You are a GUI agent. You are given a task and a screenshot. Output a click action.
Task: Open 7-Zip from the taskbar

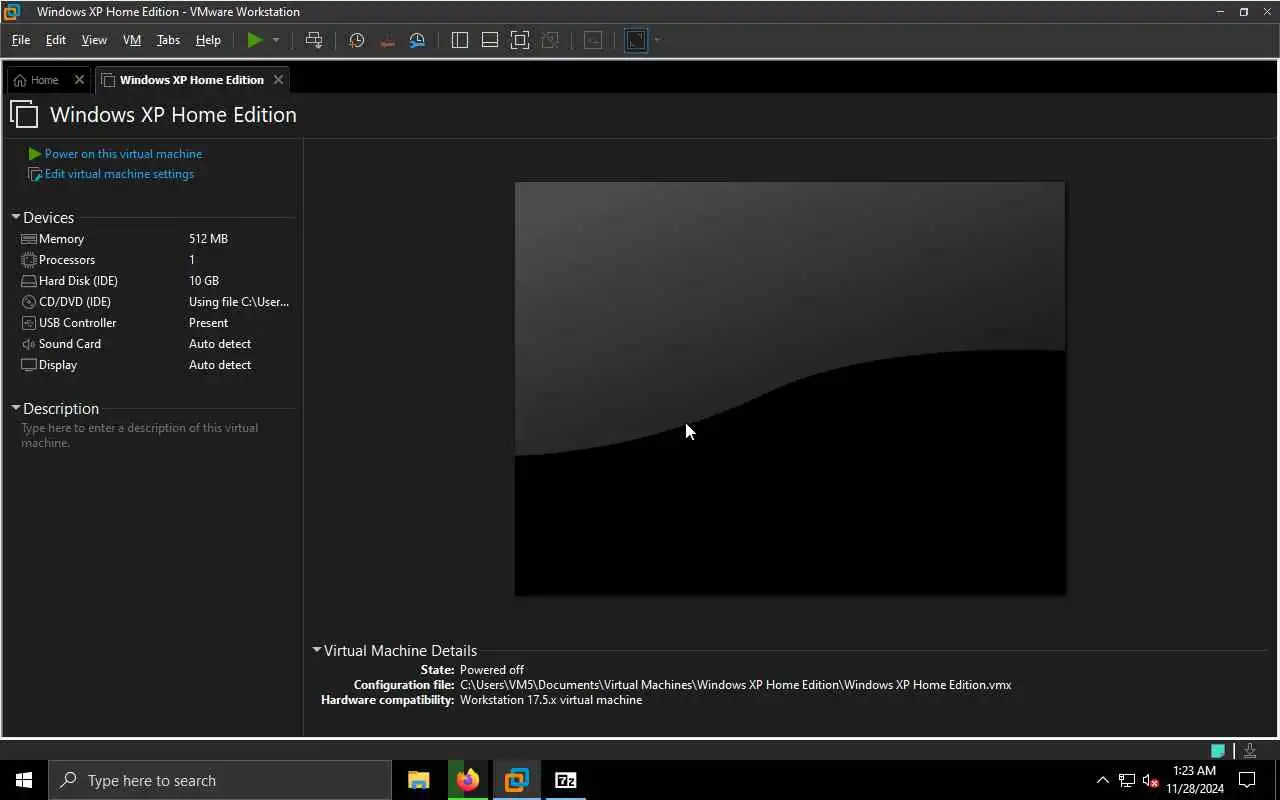pos(566,780)
